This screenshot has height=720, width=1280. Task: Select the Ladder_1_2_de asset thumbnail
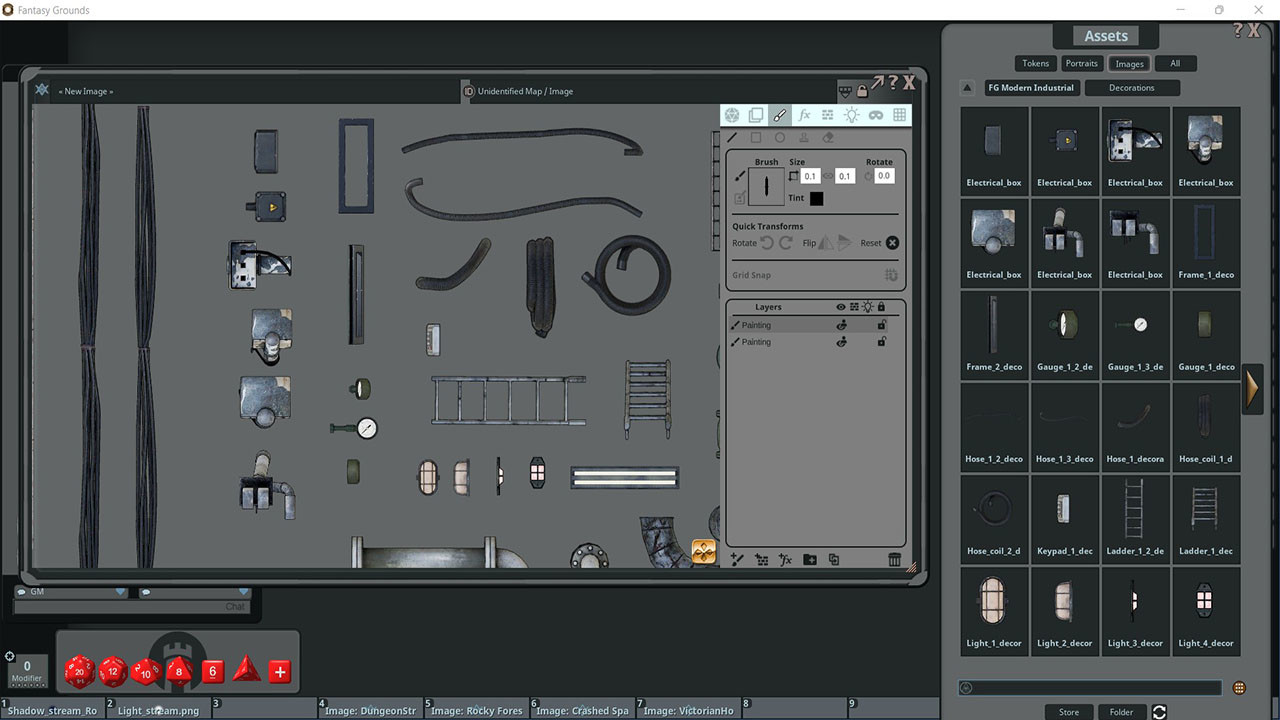[x=1135, y=517]
